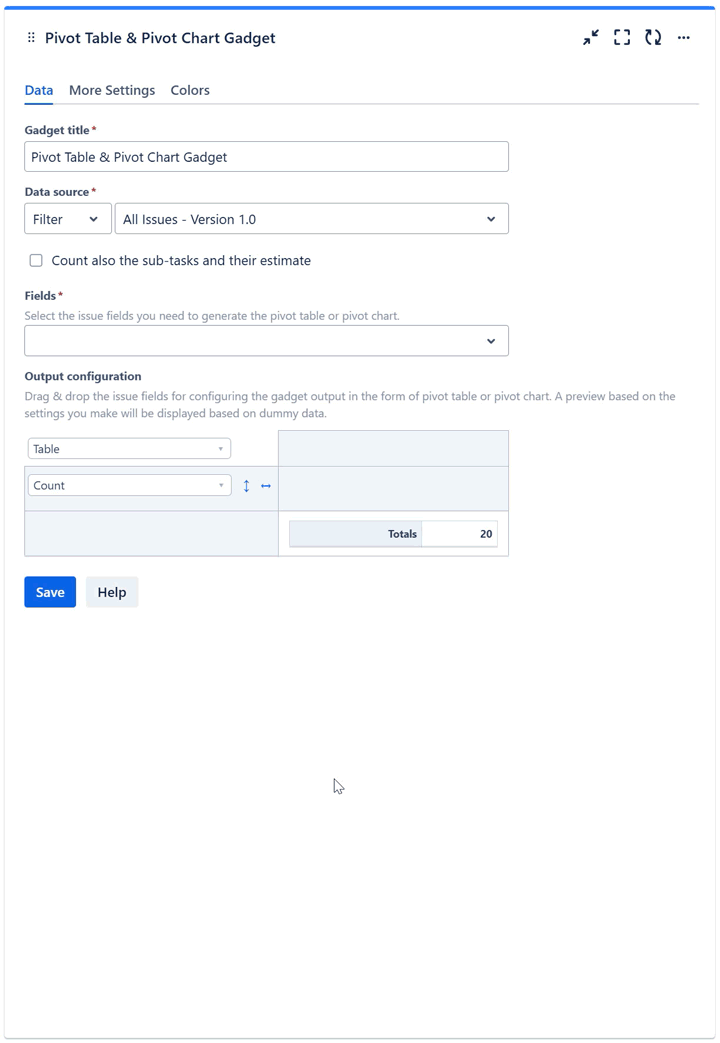
Task: Click the Totals value cell showing 20
Action: click(460, 534)
